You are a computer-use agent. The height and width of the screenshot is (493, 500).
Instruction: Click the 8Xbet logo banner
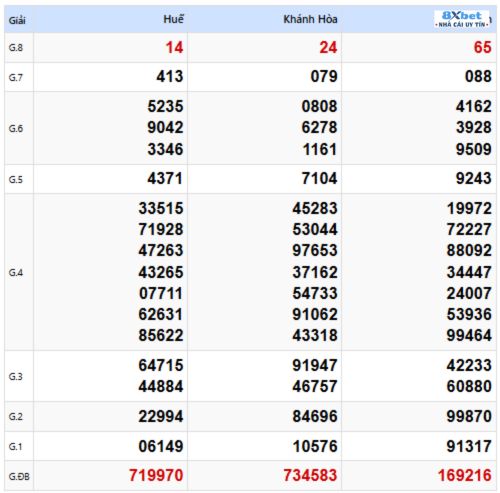pyautogui.click(x=462, y=19)
